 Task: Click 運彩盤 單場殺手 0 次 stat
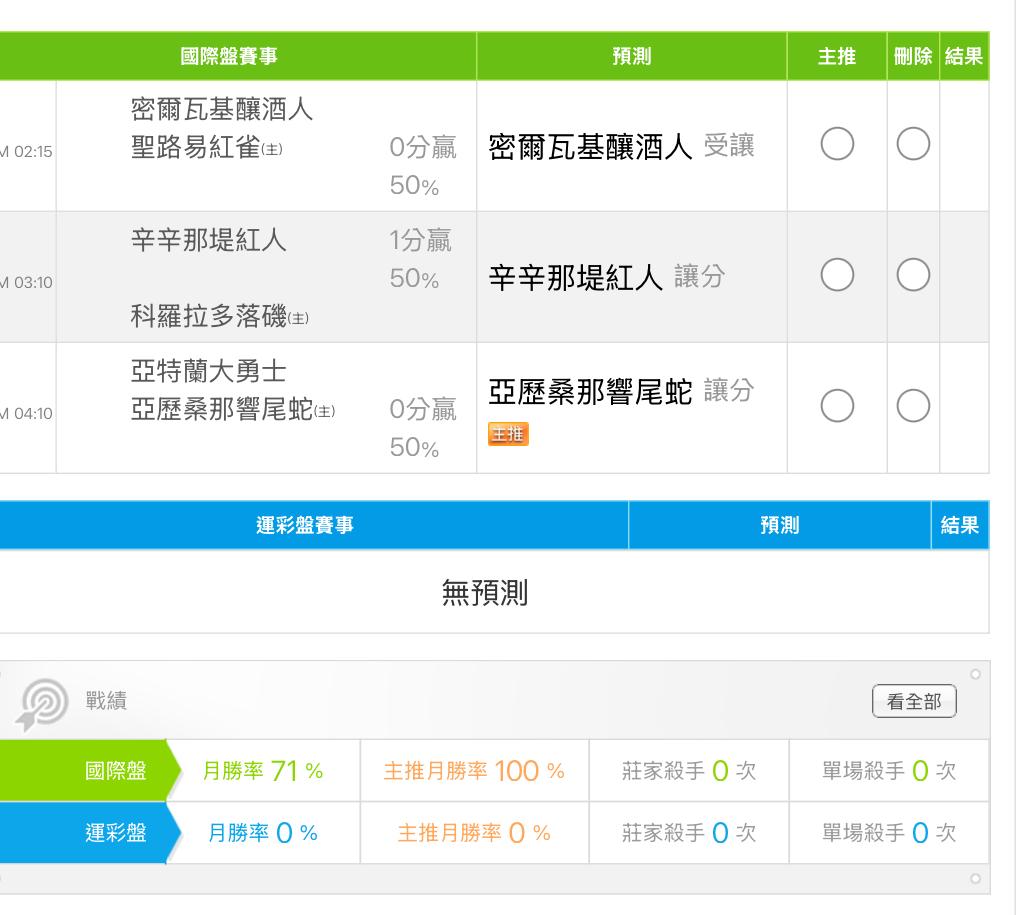click(889, 833)
